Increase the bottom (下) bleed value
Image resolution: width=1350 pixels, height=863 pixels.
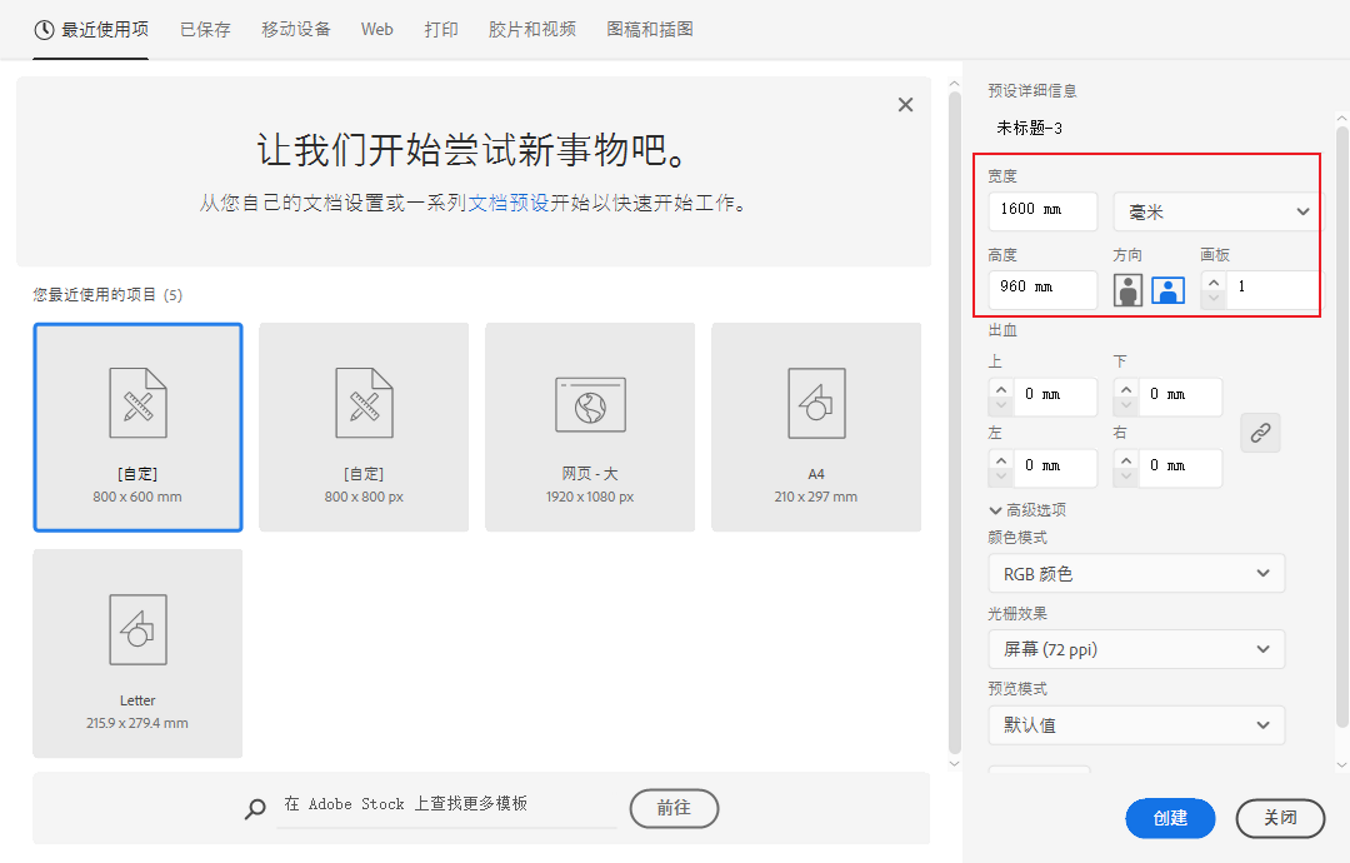[x=1126, y=389]
